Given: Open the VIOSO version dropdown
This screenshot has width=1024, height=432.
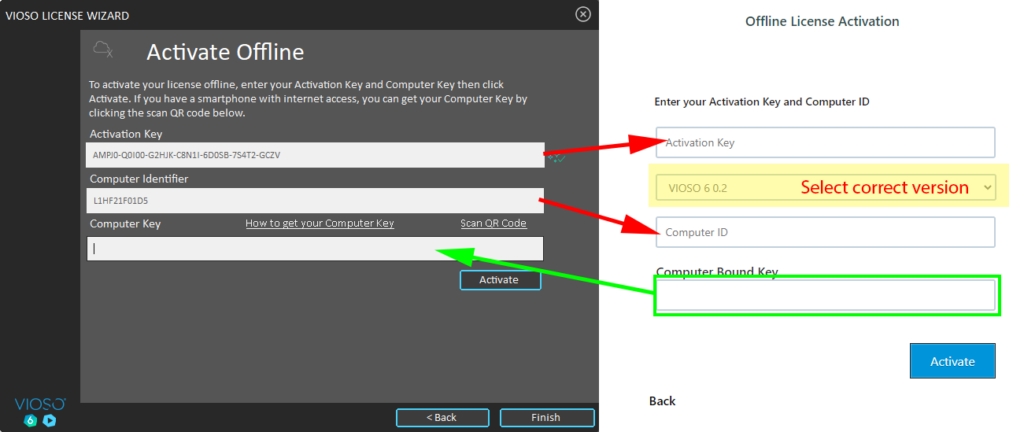Looking at the screenshot, I should (825, 187).
